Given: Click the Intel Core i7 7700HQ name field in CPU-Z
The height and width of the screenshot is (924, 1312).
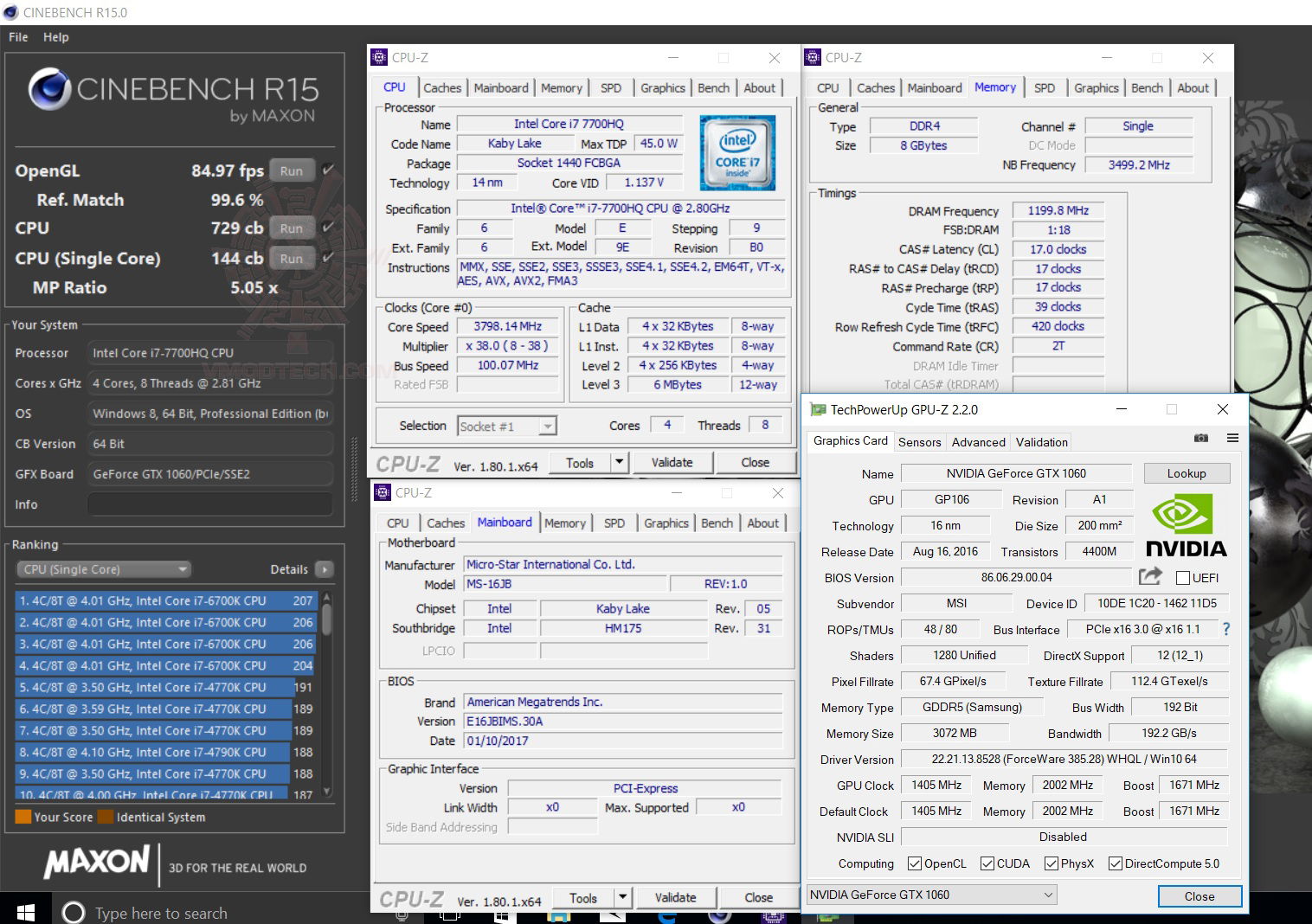Looking at the screenshot, I should (569, 124).
